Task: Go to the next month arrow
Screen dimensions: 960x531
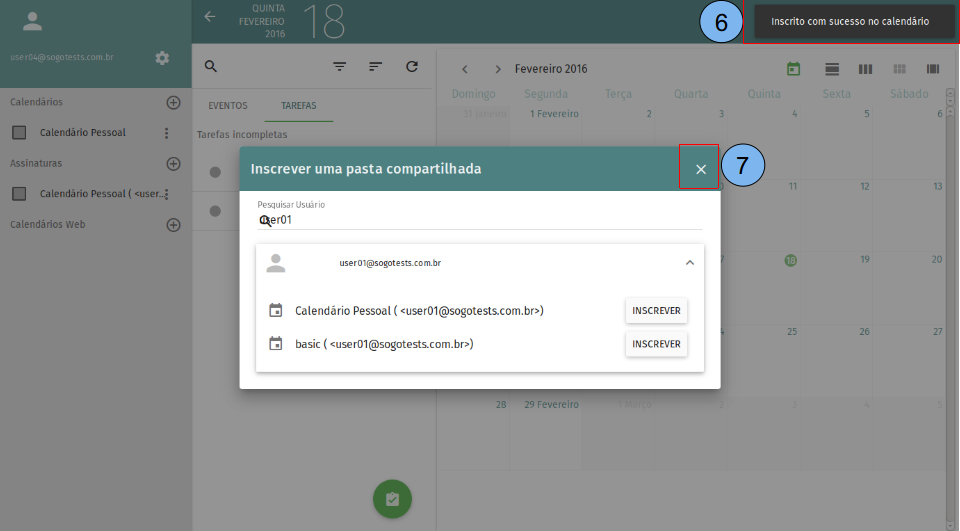Action: (498, 69)
